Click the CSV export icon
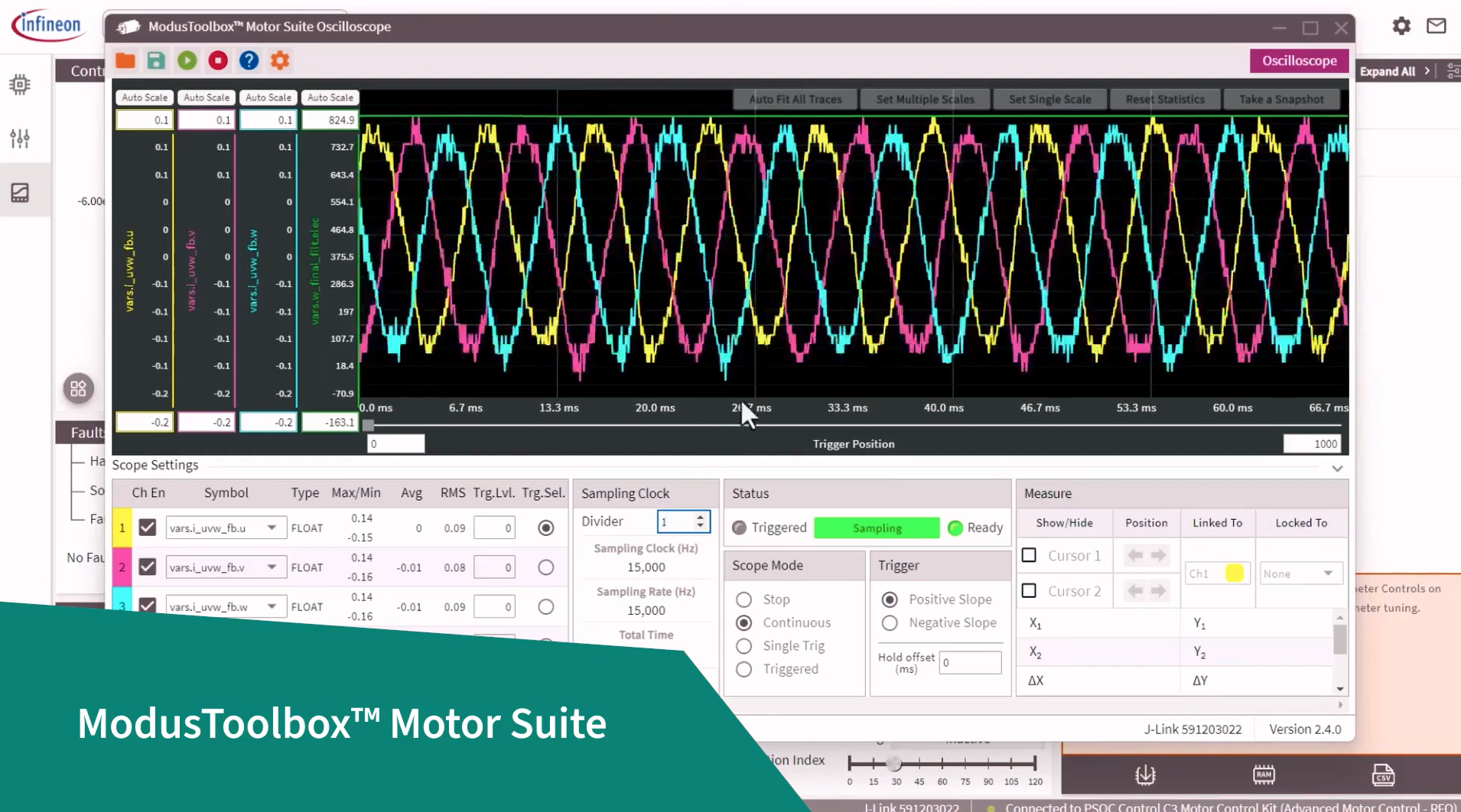 [1382, 775]
